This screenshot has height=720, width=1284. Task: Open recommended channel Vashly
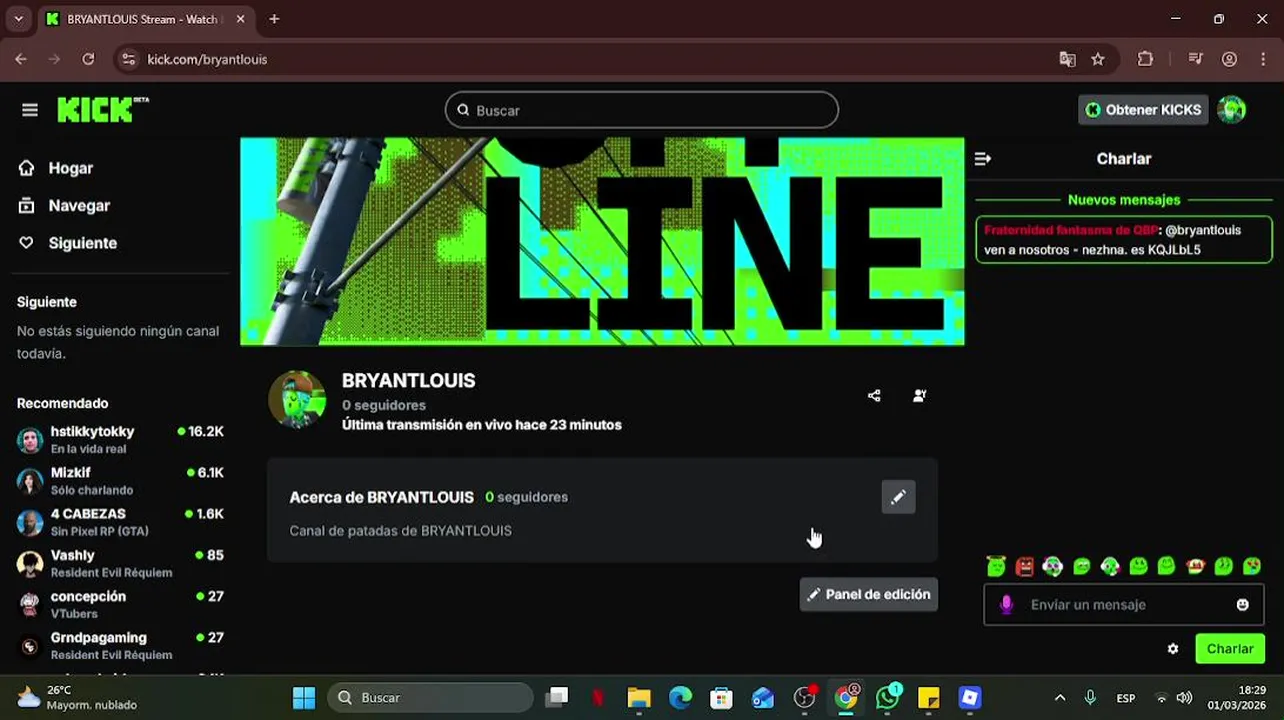120,563
